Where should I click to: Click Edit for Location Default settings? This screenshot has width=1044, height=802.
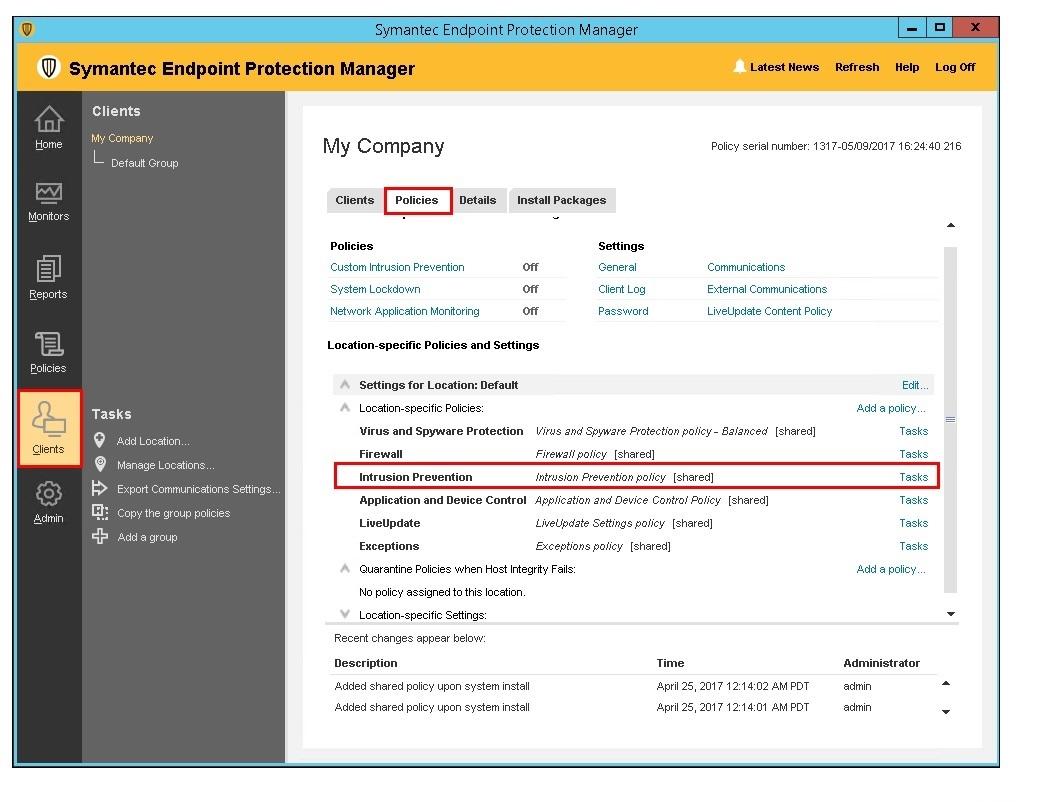click(915, 385)
